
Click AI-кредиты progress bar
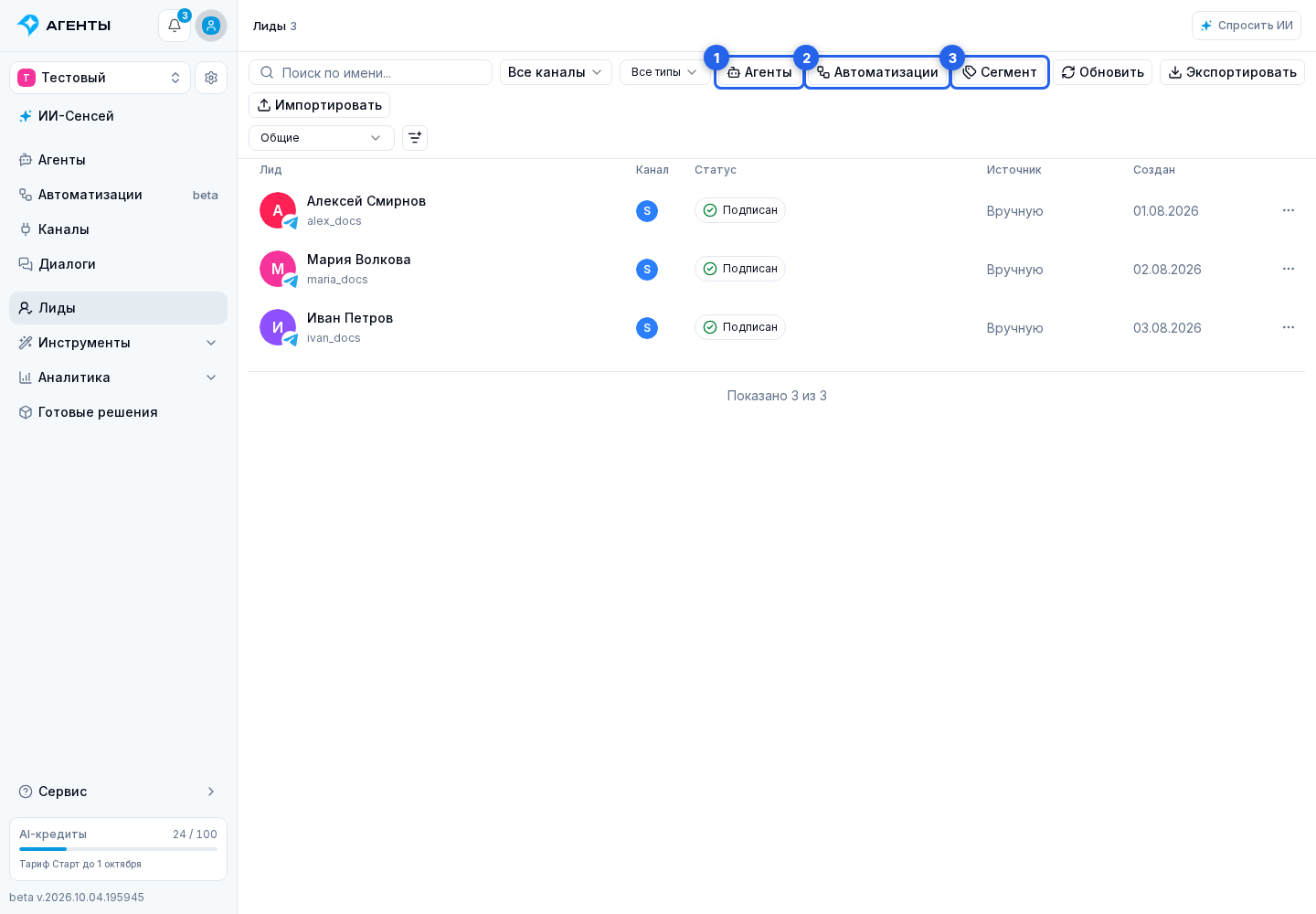coord(118,849)
